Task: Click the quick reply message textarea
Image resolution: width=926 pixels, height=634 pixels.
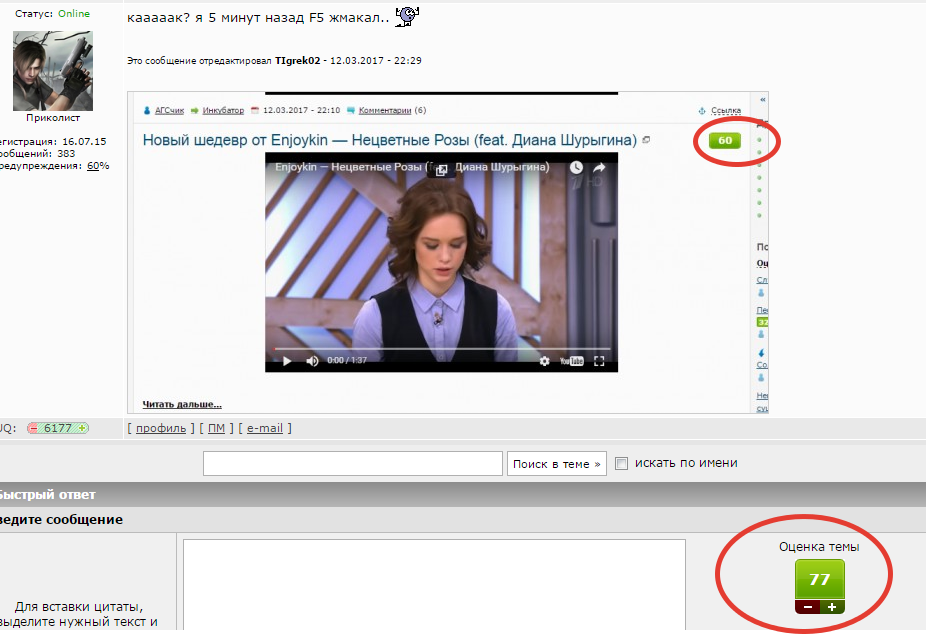Action: tap(434, 586)
